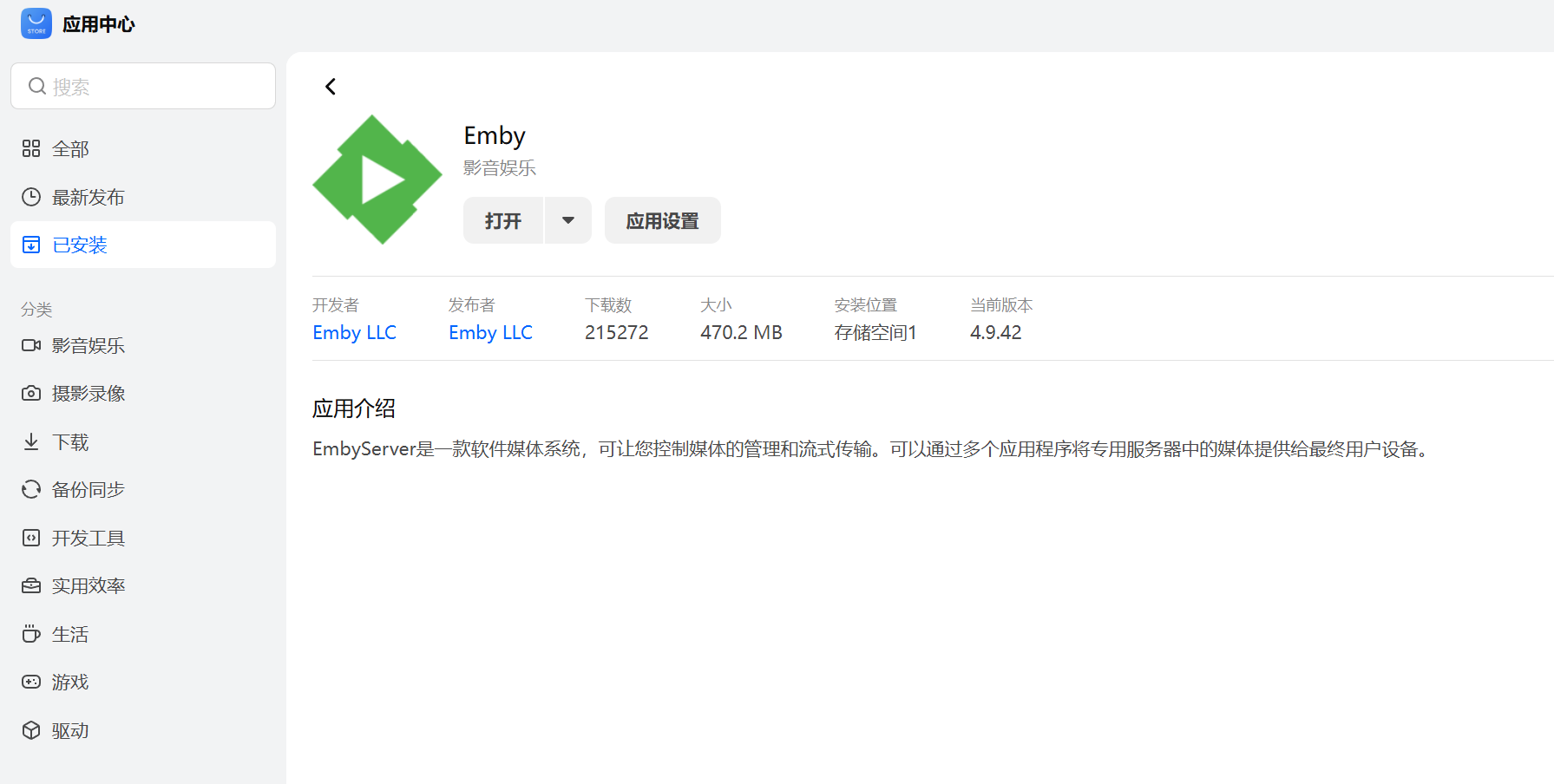Click the search magnifier icon
Image resolution: width=1554 pixels, height=784 pixels.
click(37, 86)
